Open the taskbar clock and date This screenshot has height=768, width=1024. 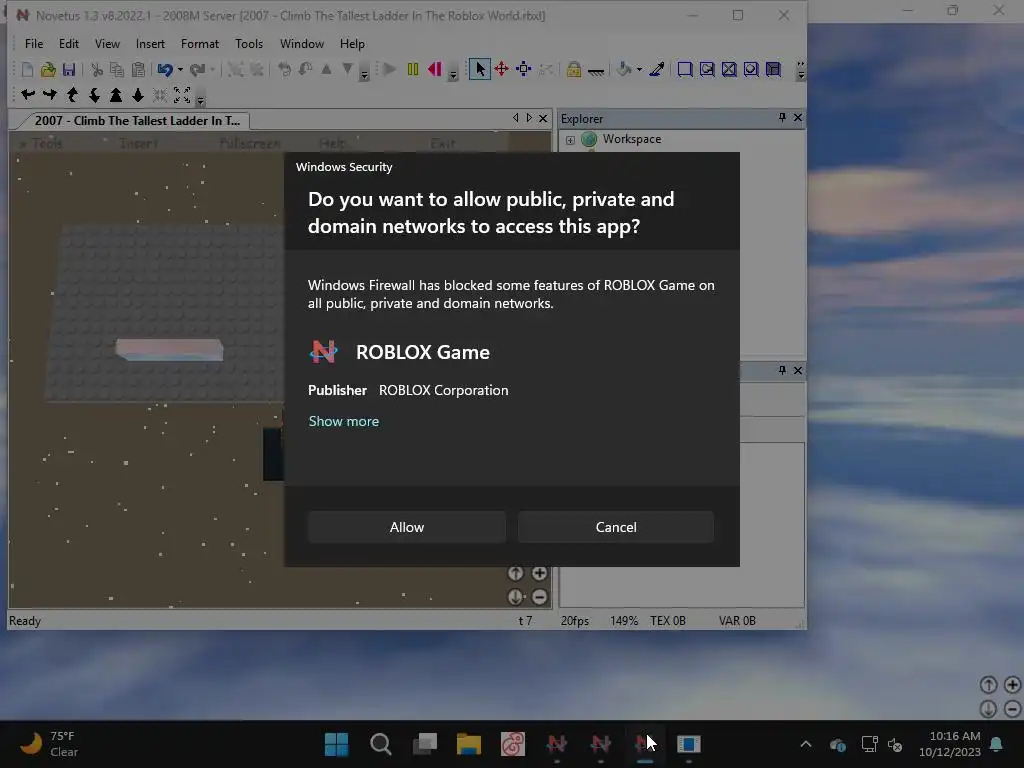tap(950, 744)
